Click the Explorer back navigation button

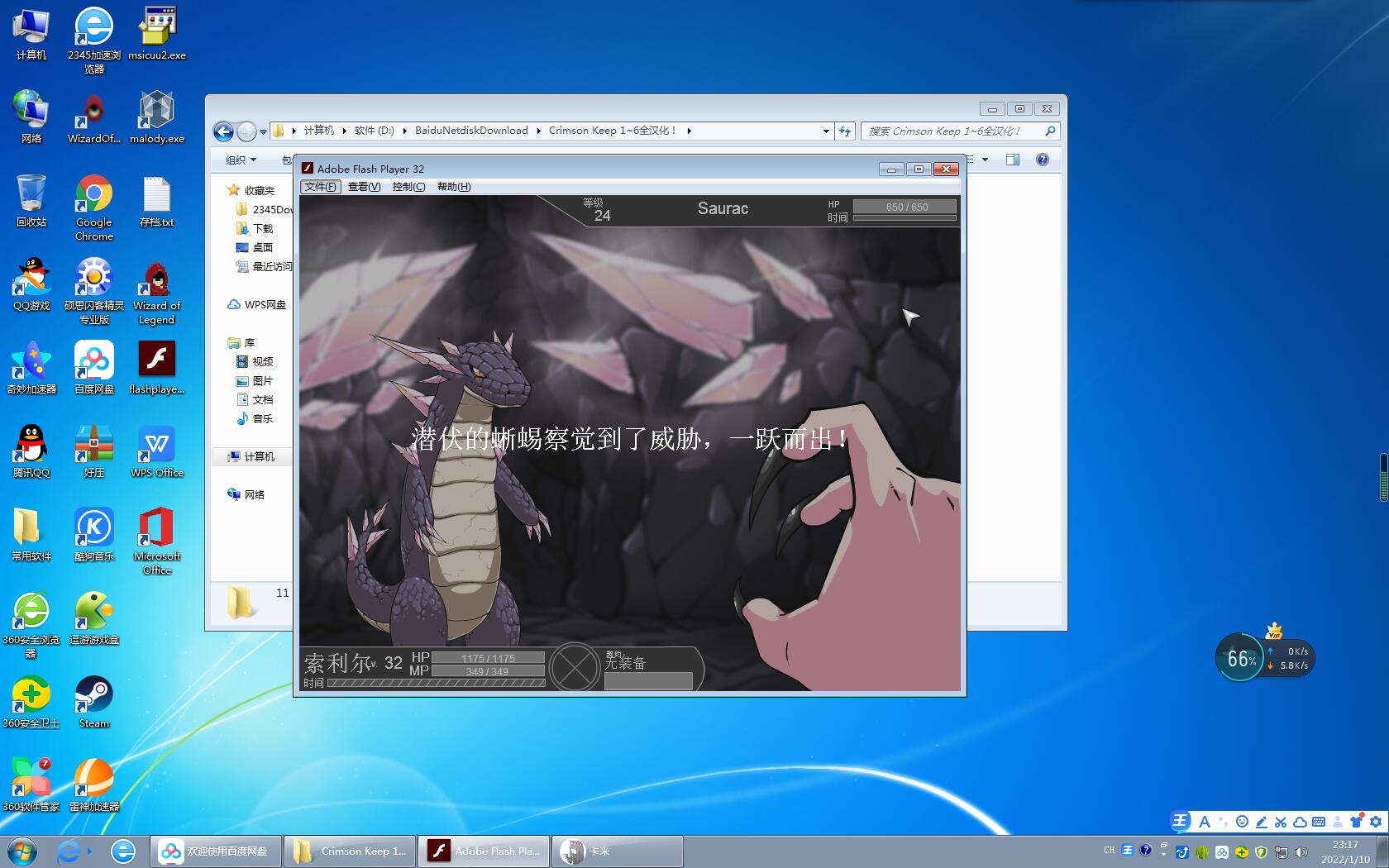click(223, 131)
